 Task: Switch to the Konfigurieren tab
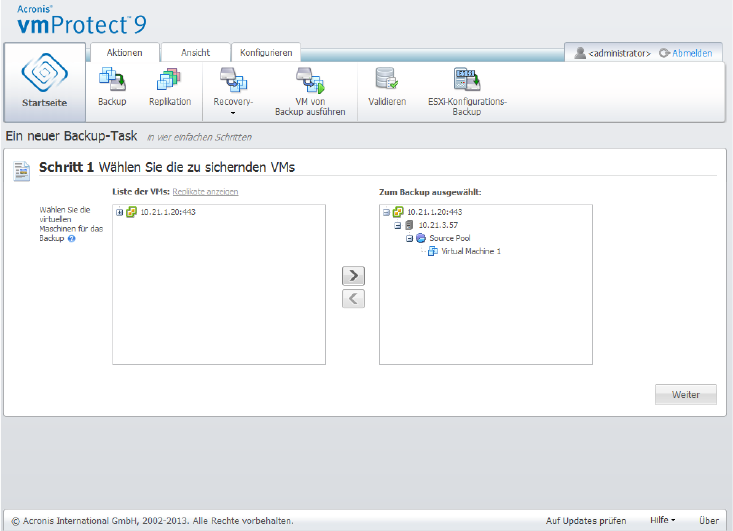[266, 52]
